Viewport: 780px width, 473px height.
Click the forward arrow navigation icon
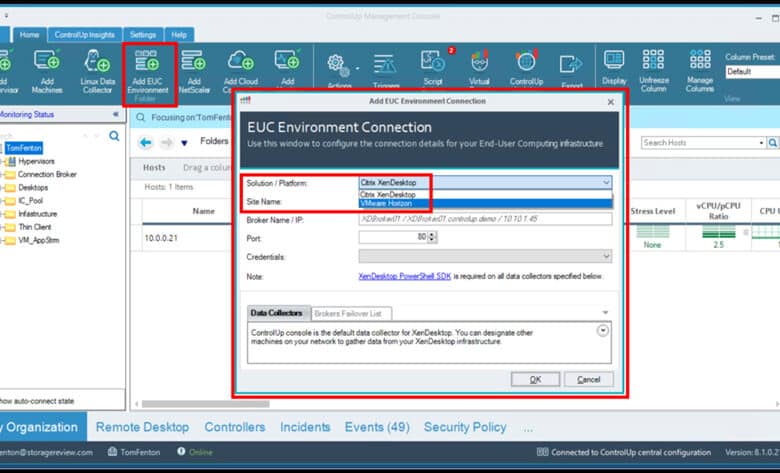pos(167,143)
